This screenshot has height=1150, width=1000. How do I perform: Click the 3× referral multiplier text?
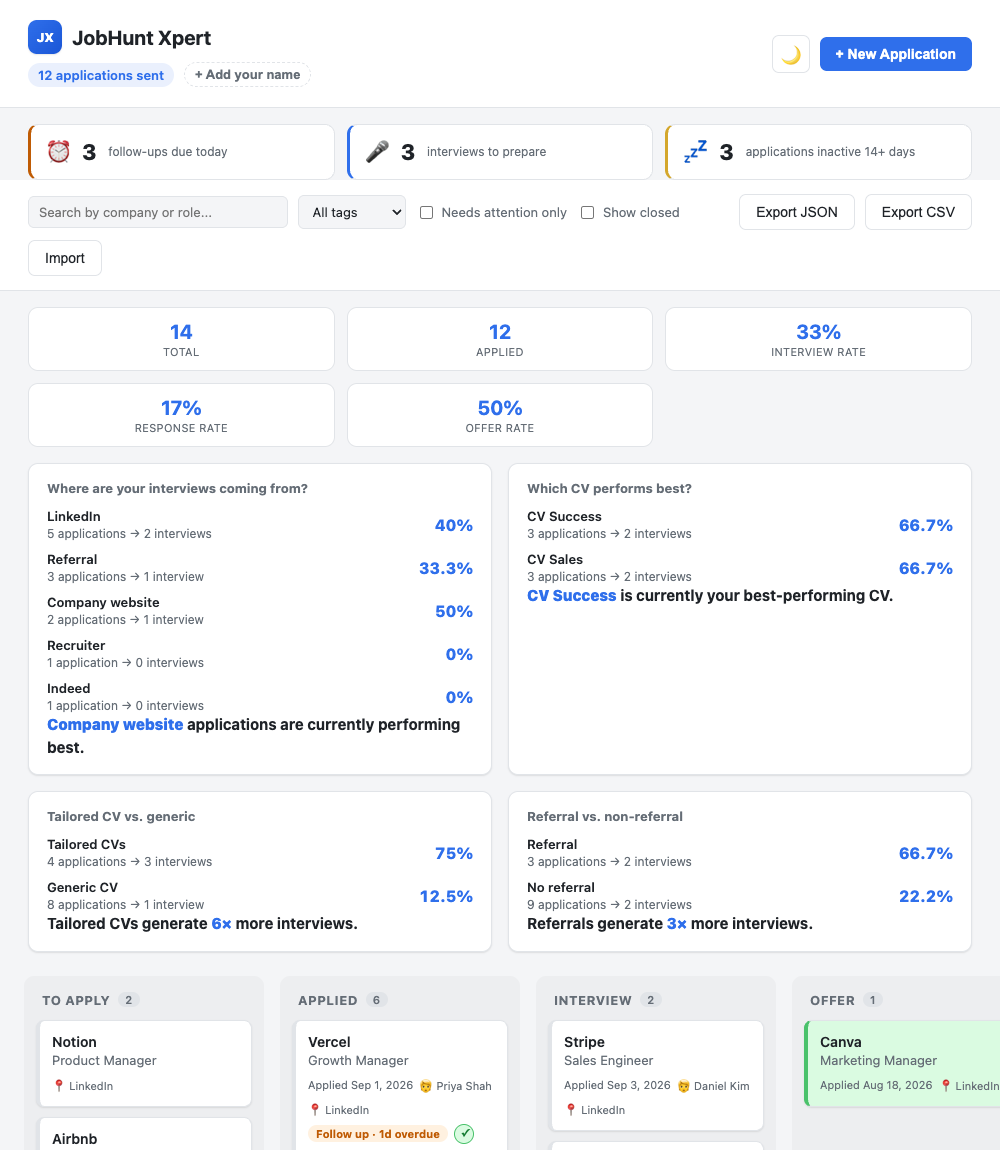(x=676, y=923)
